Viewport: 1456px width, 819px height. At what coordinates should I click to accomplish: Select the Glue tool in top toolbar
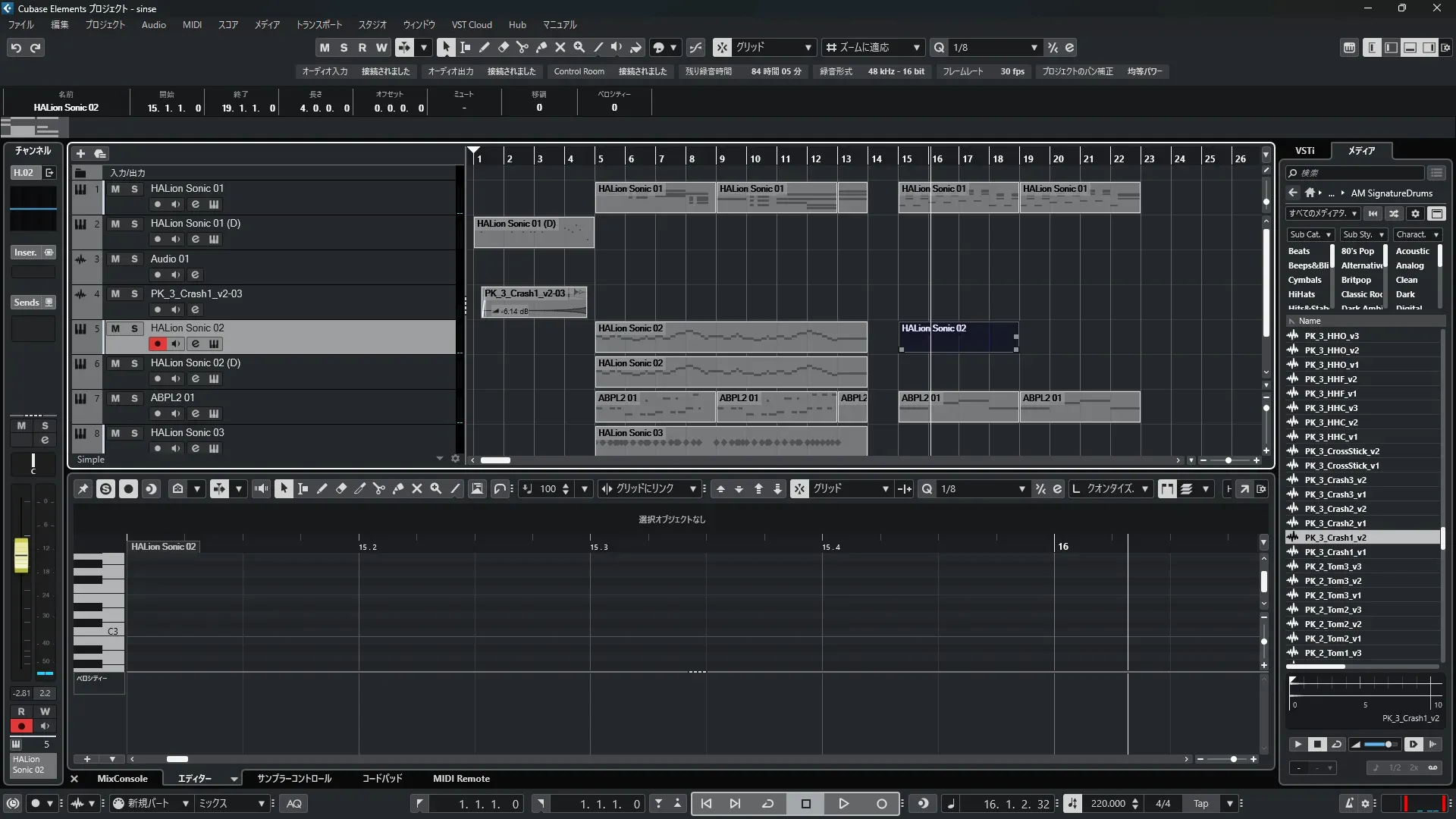click(x=541, y=47)
